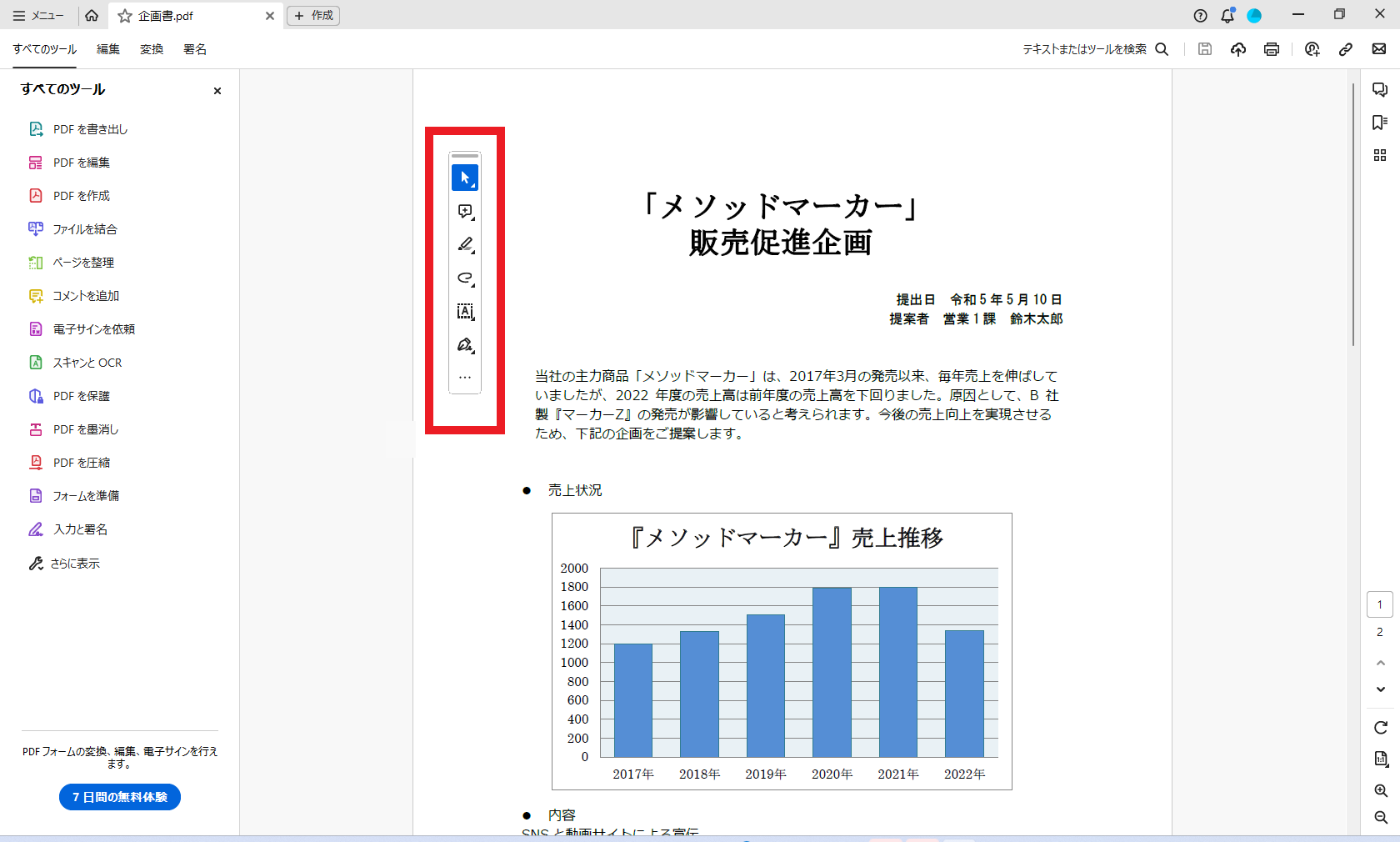Open the bookmarks panel
Image resolution: width=1400 pixels, height=842 pixels.
click(x=1379, y=123)
